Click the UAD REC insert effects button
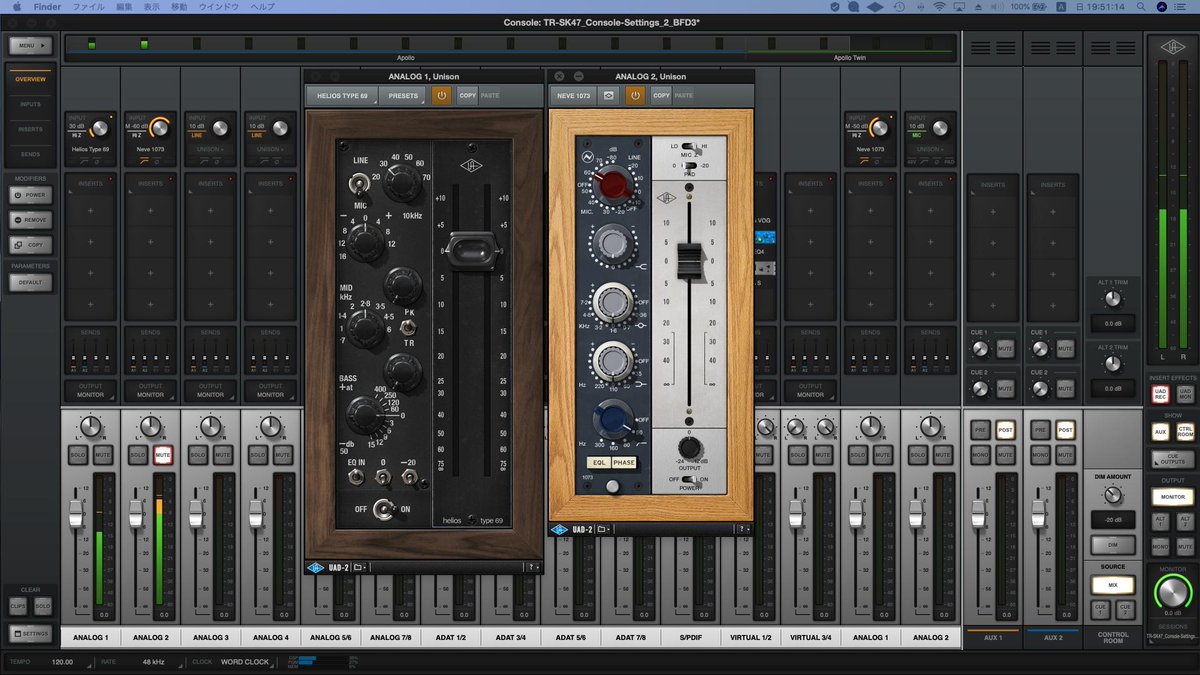The width and height of the screenshot is (1200, 675). point(1160,395)
